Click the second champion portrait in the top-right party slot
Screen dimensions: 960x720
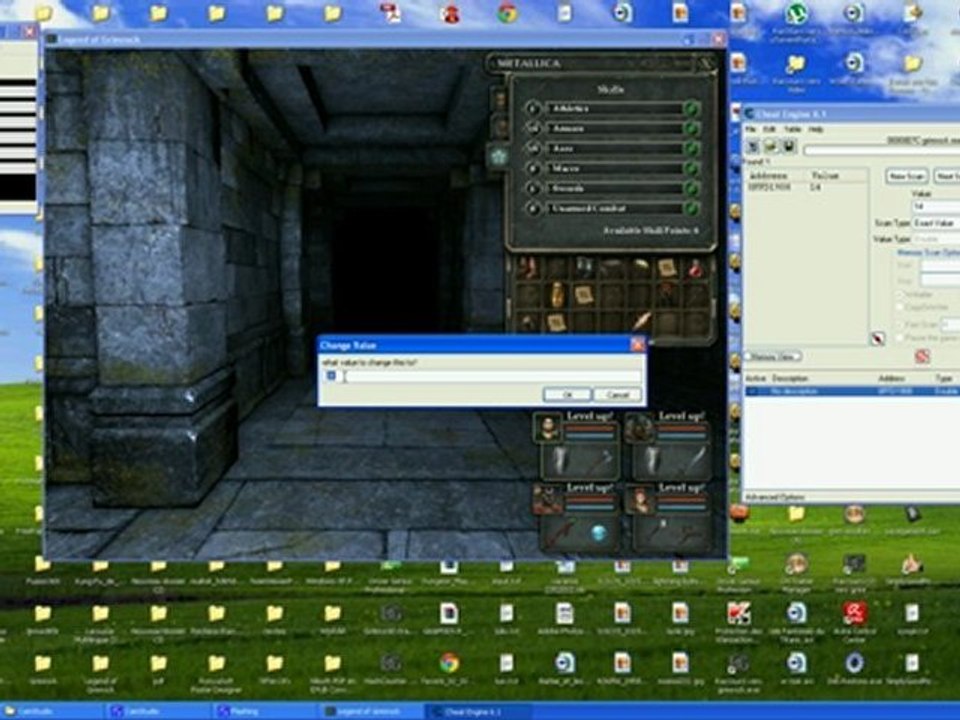point(639,427)
